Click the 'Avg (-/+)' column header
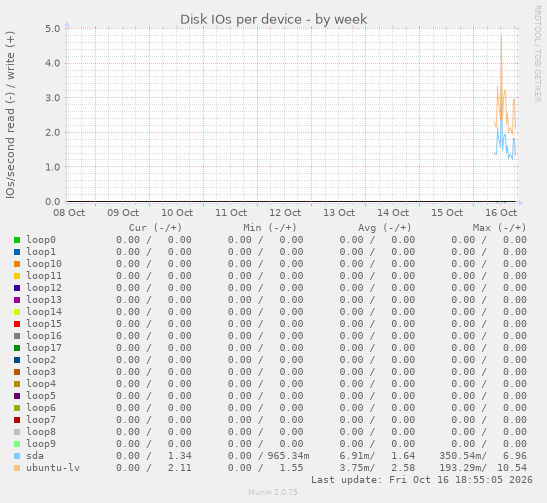Viewport: 547px width, 503px height. pos(384,228)
